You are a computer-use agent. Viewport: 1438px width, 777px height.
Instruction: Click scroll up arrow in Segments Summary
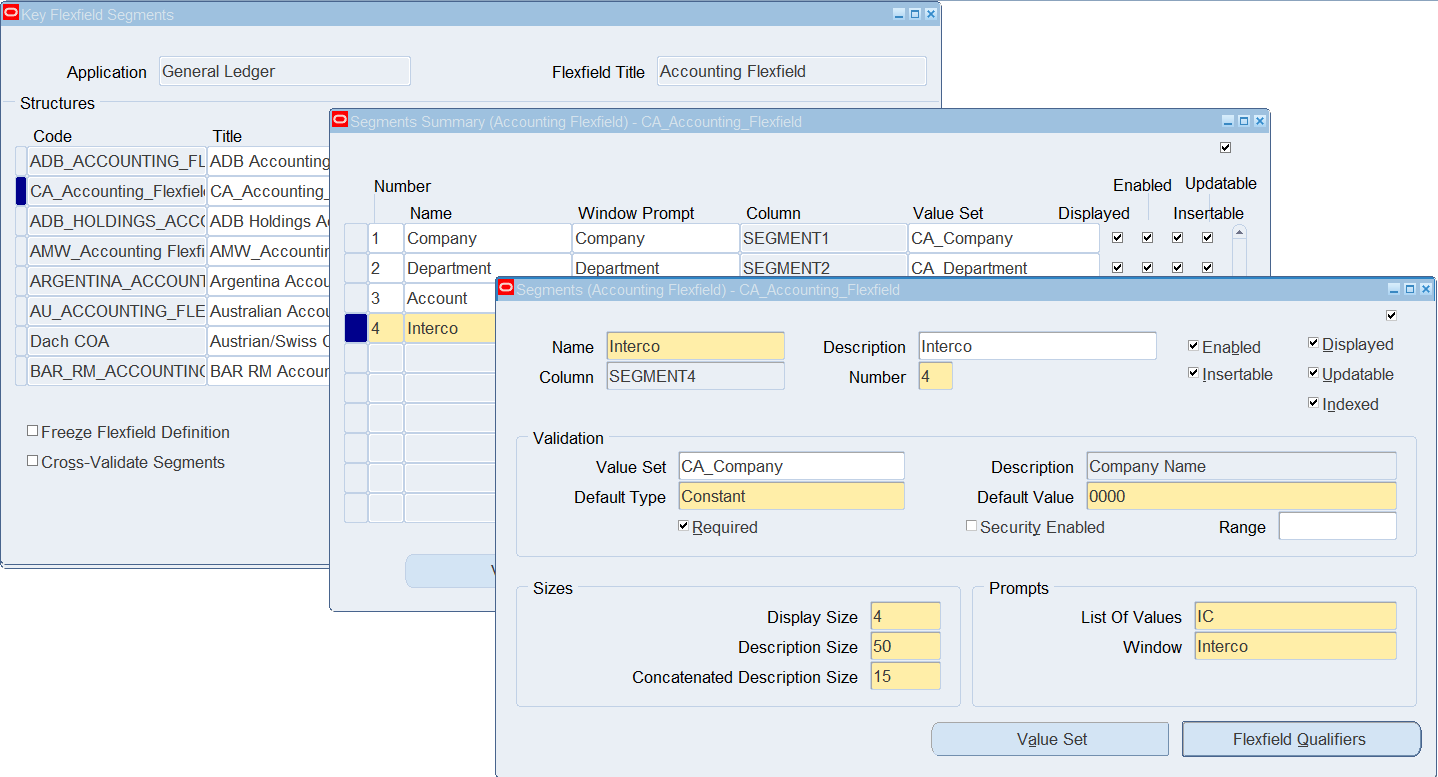[x=1240, y=232]
